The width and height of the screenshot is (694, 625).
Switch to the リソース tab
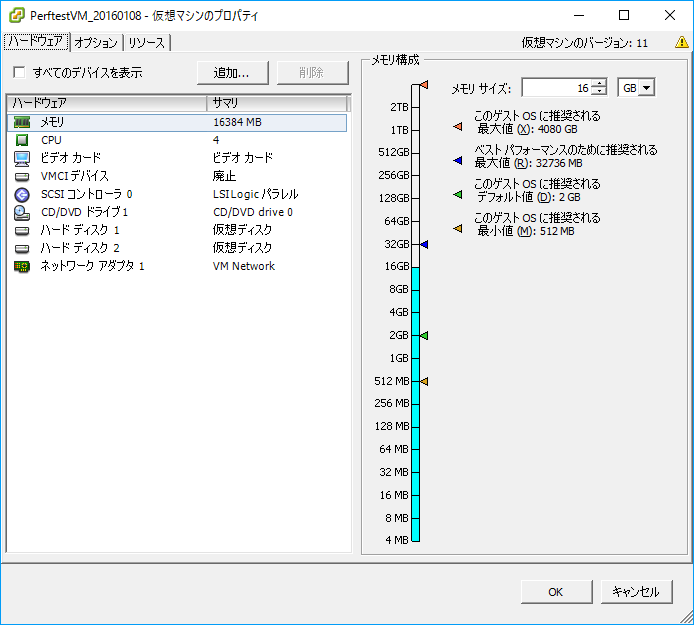tap(147, 43)
